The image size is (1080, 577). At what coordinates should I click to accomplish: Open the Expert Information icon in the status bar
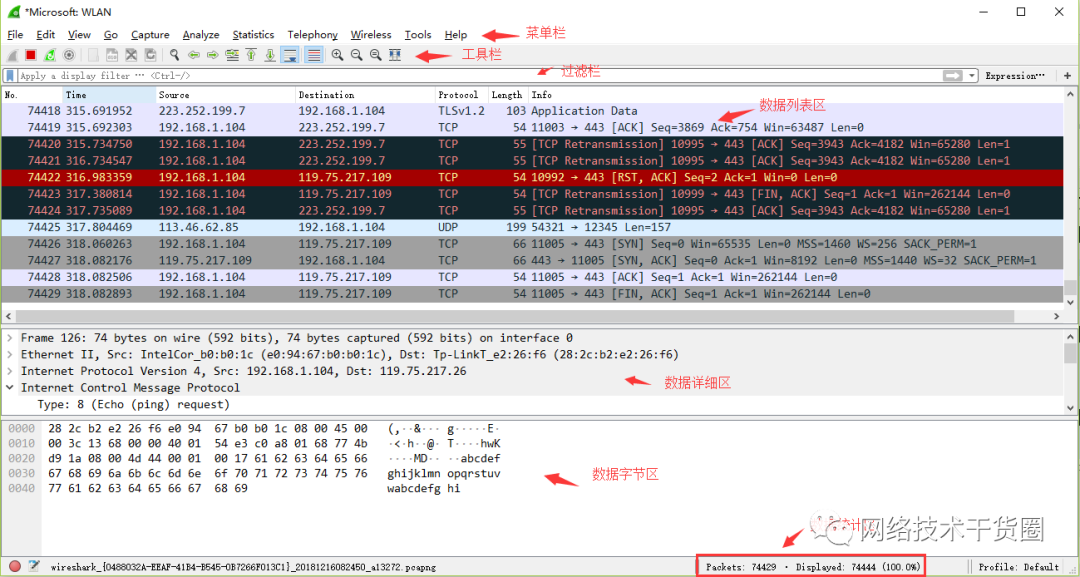click(x=12, y=565)
